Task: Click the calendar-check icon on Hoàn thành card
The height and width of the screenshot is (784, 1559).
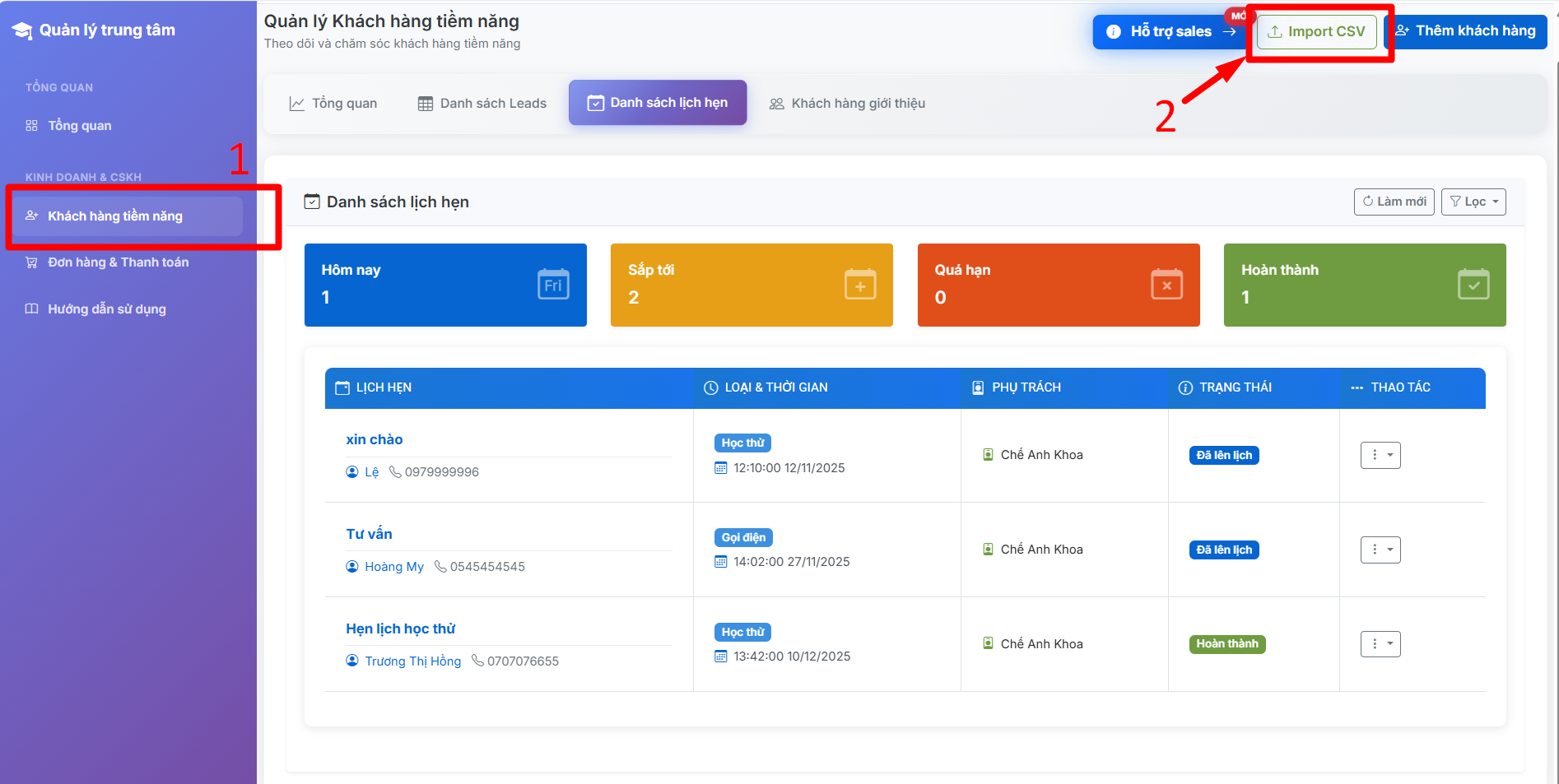Action: click(1473, 285)
